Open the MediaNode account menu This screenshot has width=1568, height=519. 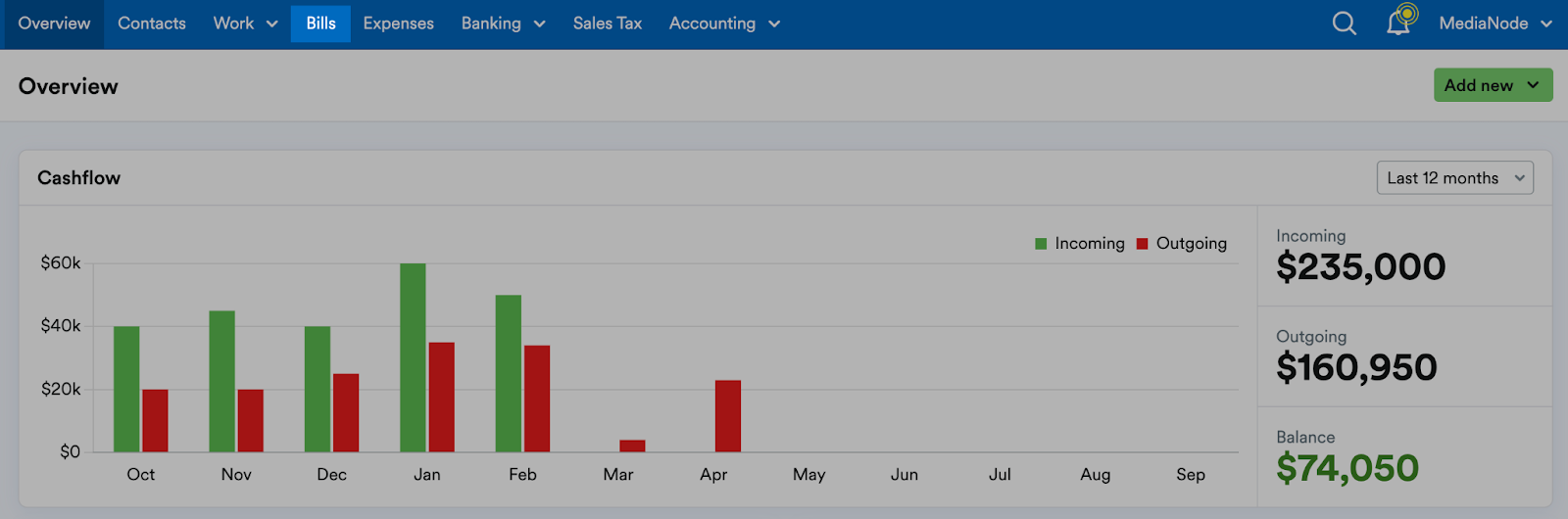(x=1495, y=24)
